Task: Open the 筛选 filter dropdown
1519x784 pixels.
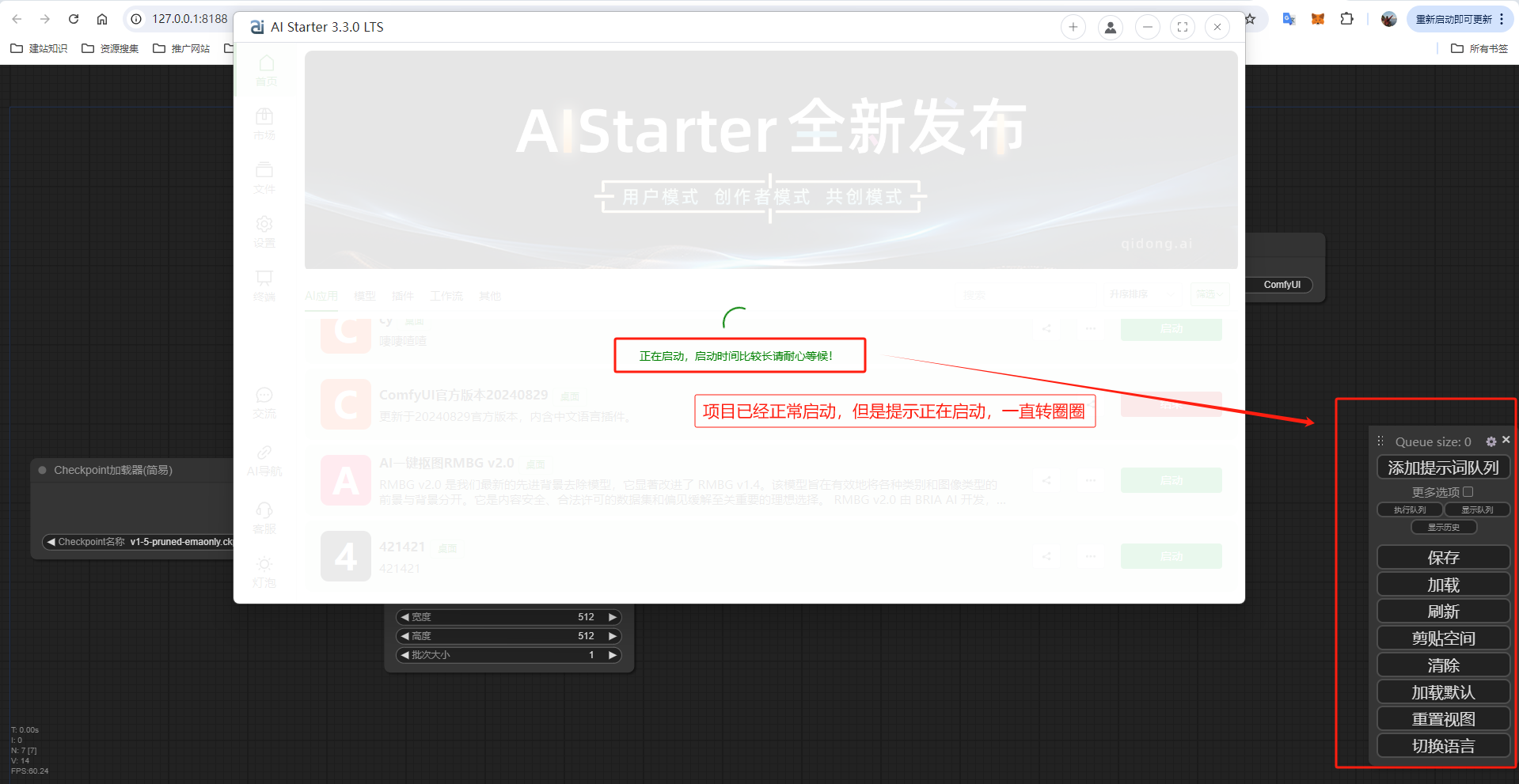Action: 1210,294
